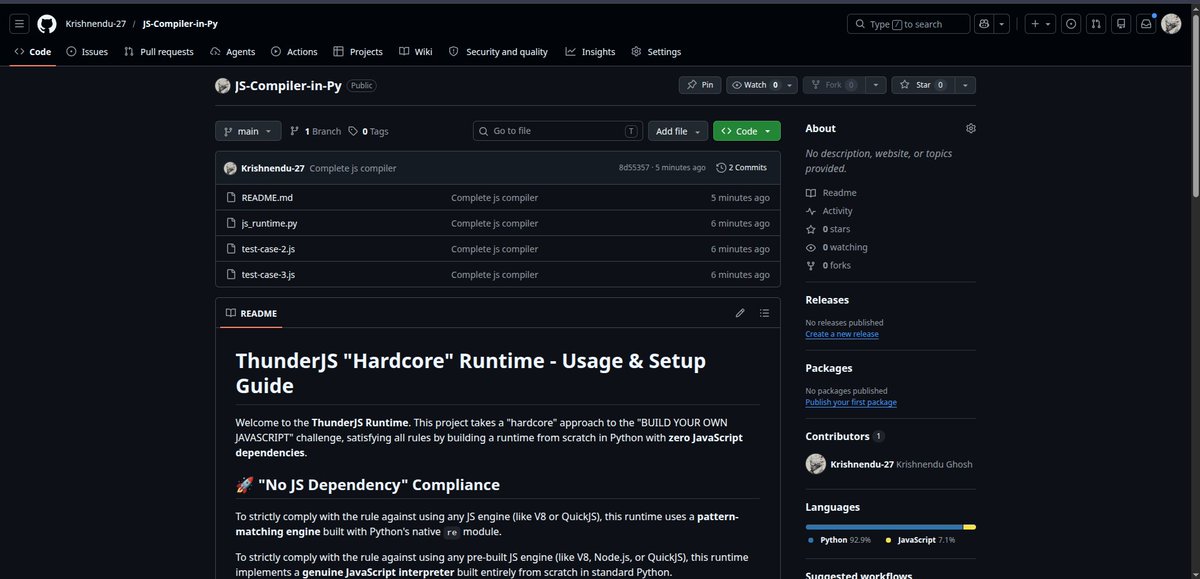
Task: Switch to the Settings tab
Action: point(656,52)
